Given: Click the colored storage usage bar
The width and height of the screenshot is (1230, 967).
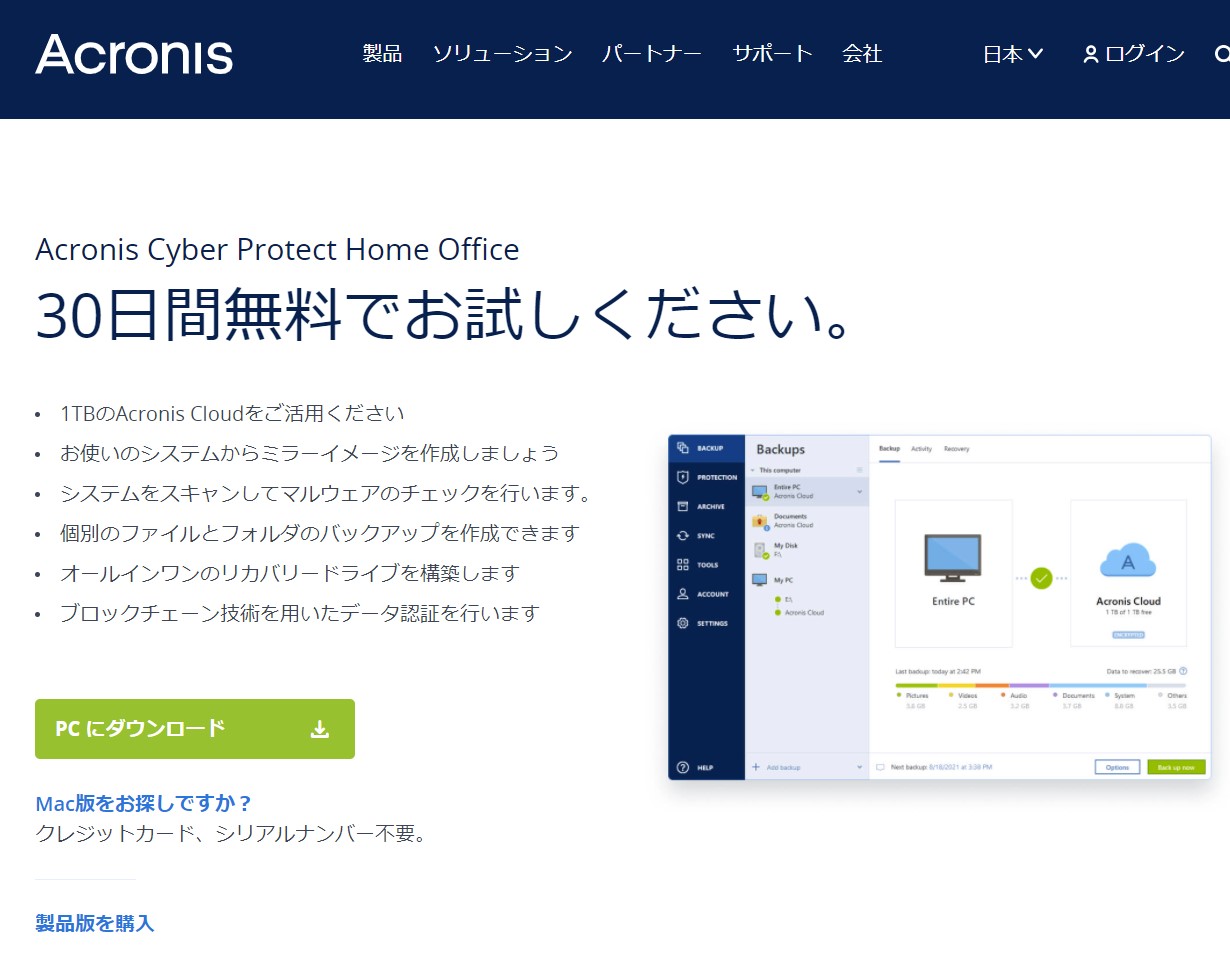Looking at the screenshot, I should coord(1040,685).
